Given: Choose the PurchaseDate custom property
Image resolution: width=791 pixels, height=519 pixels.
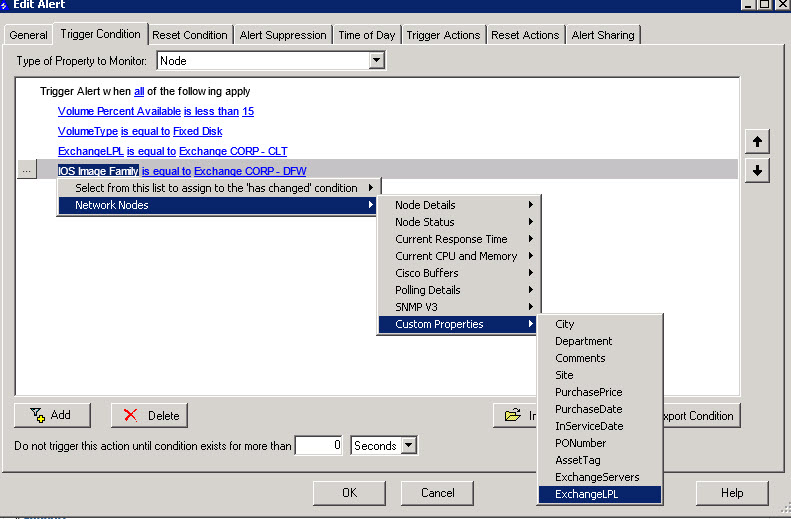Looking at the screenshot, I should pos(600,409).
